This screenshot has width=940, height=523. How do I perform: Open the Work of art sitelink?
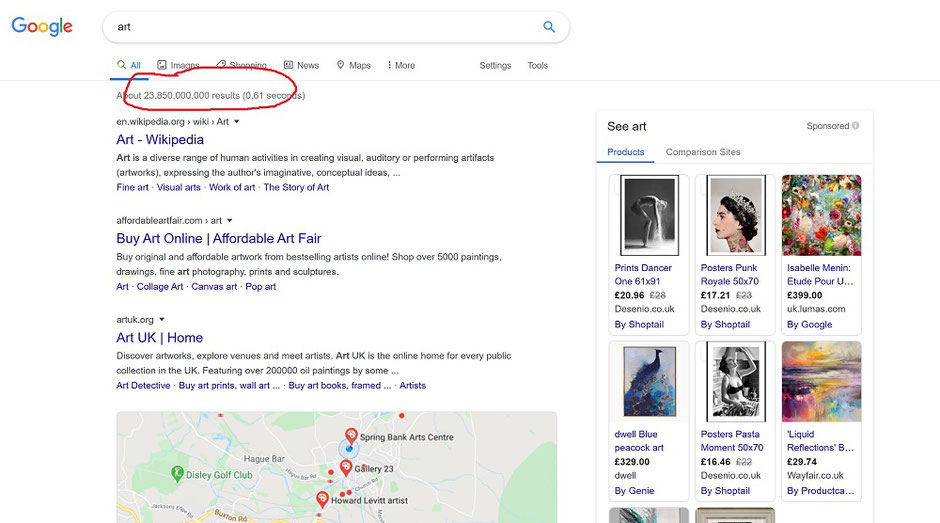pos(232,187)
